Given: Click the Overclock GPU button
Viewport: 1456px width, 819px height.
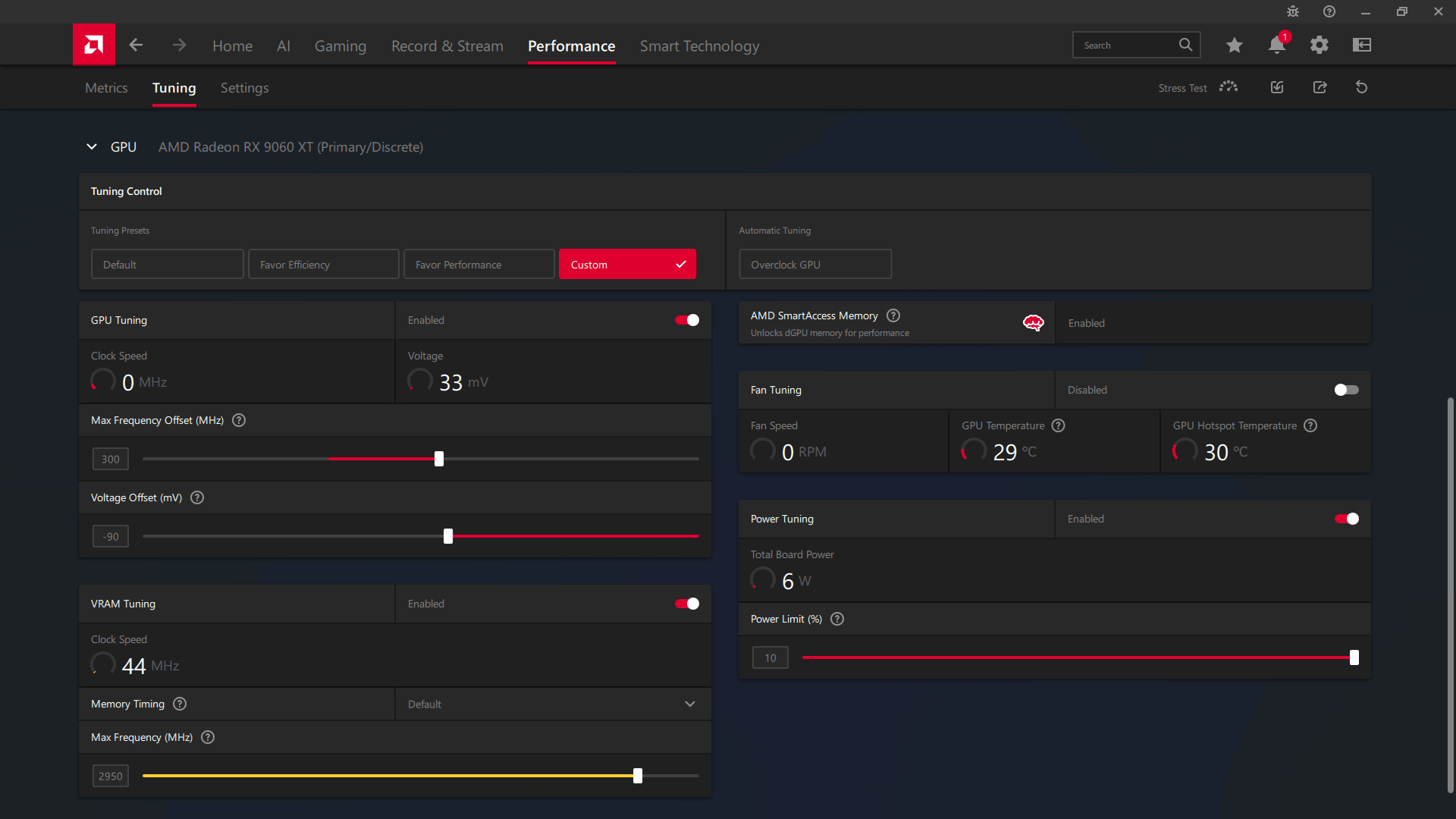Looking at the screenshot, I should tap(815, 264).
